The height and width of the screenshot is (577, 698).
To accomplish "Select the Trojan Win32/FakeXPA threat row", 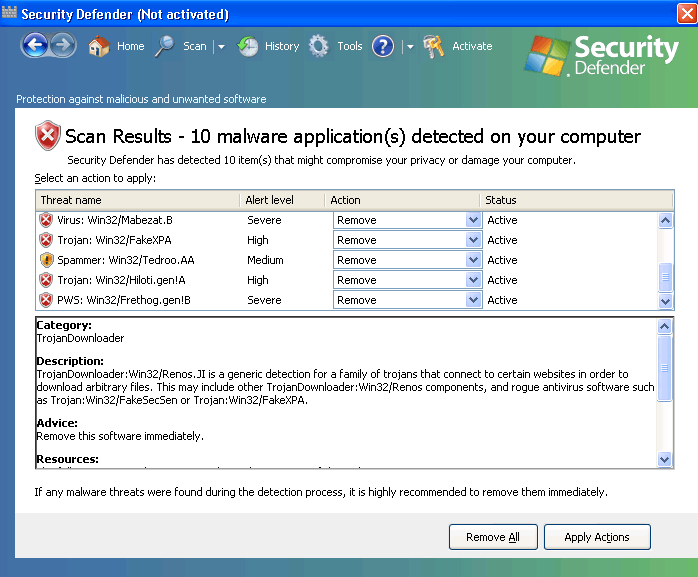I will pos(115,240).
